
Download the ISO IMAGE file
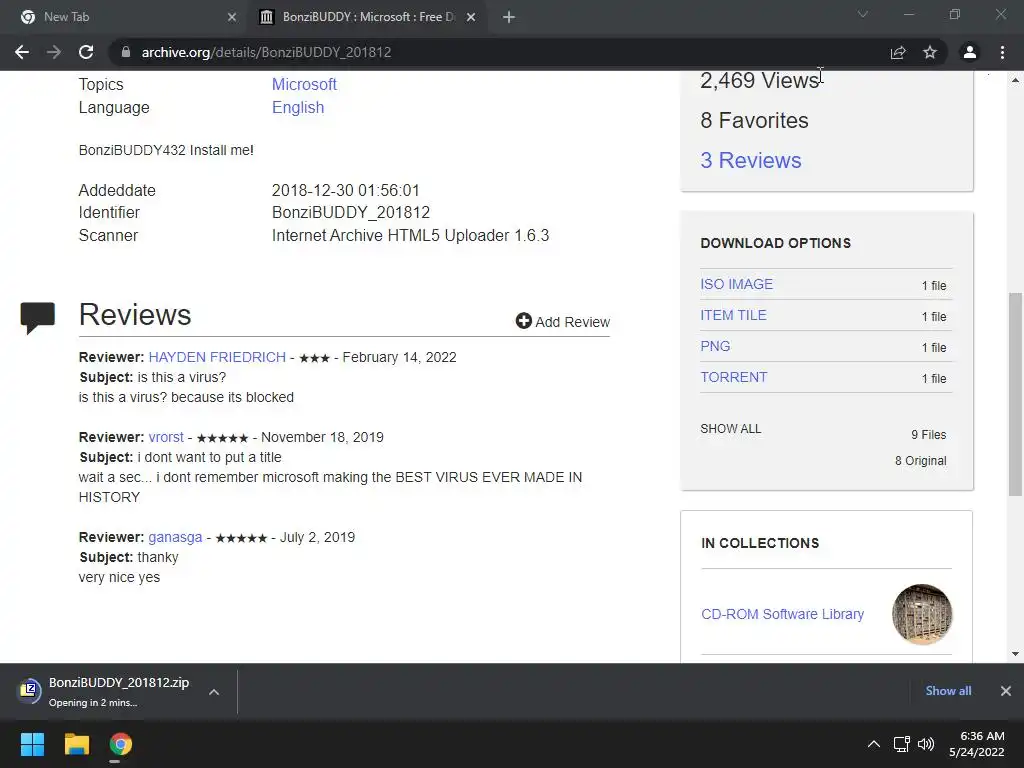pos(736,284)
